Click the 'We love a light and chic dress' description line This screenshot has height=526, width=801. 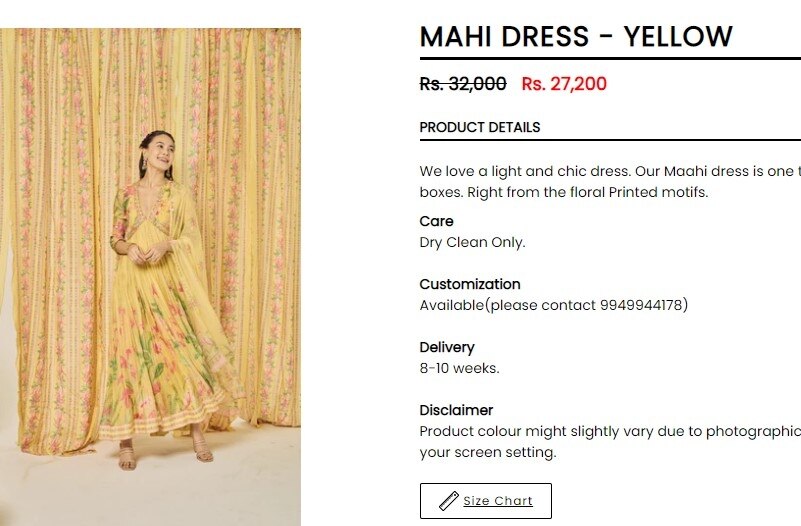pos(600,171)
